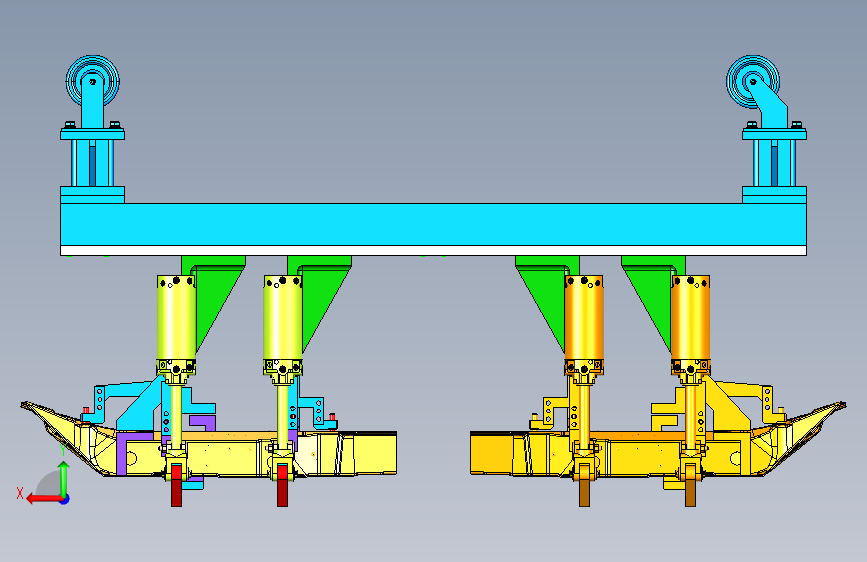
Task: Select the inner orange cylinder body
Action: click(x=584, y=318)
